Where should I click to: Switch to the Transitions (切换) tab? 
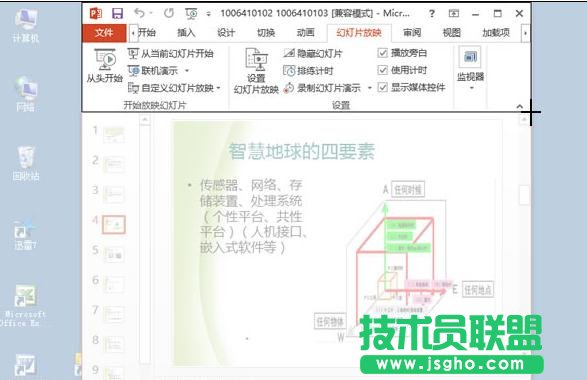266,33
